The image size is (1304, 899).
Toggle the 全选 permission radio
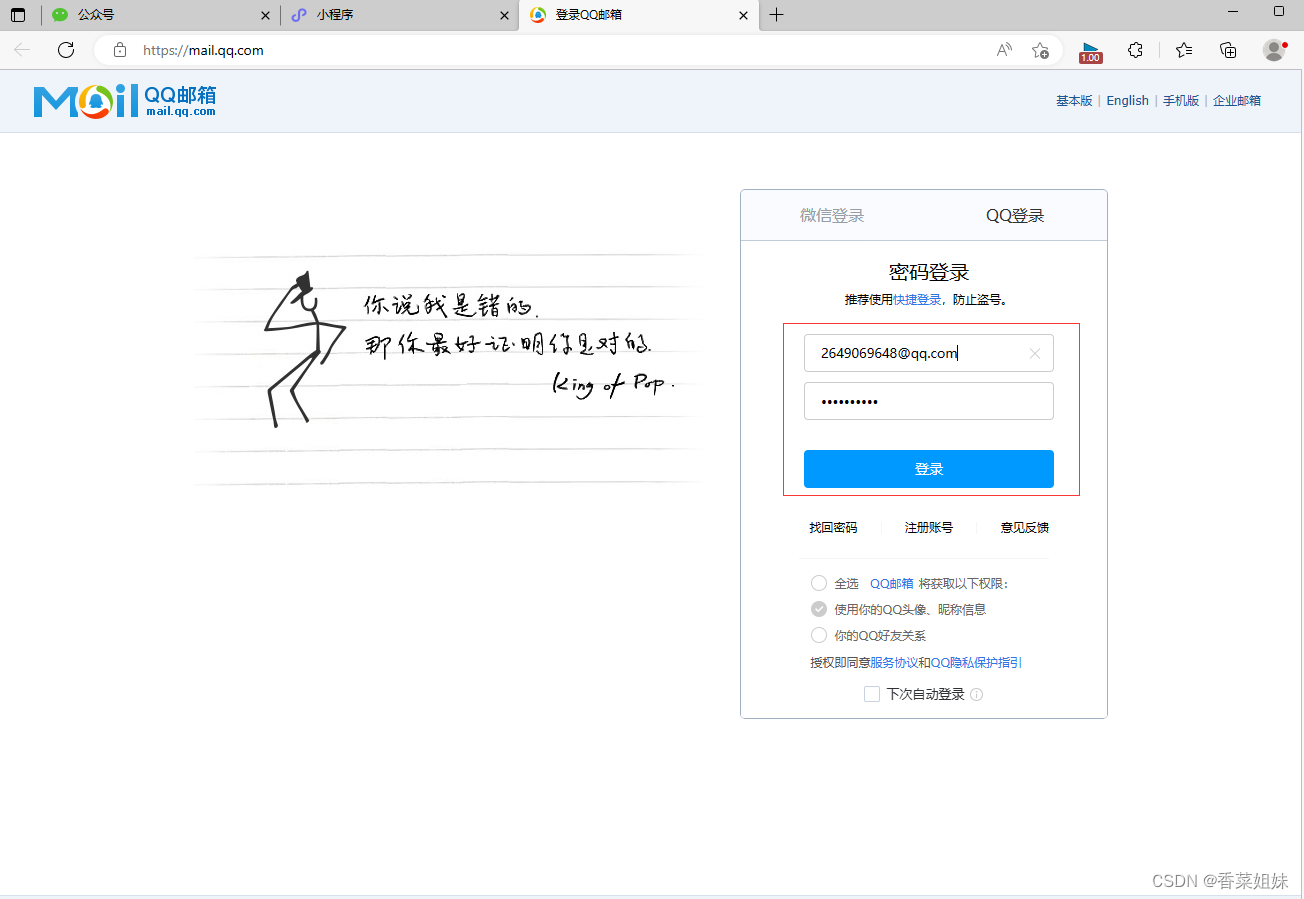point(819,583)
